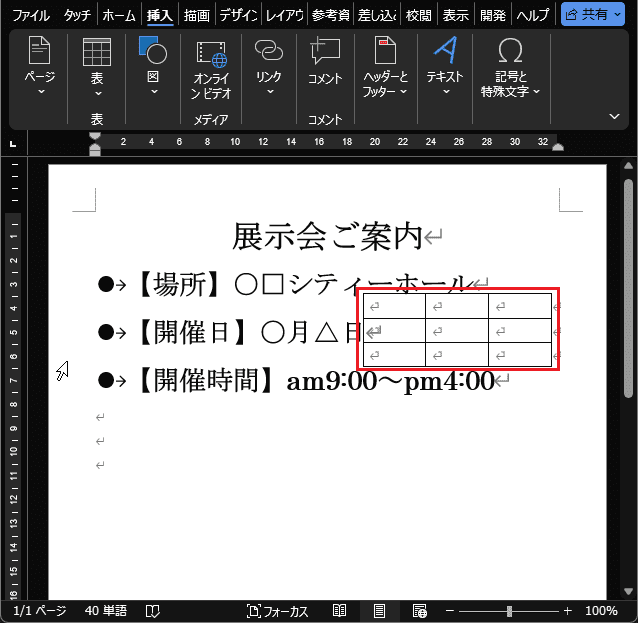Click the first line indent marker on ruler

point(94,136)
